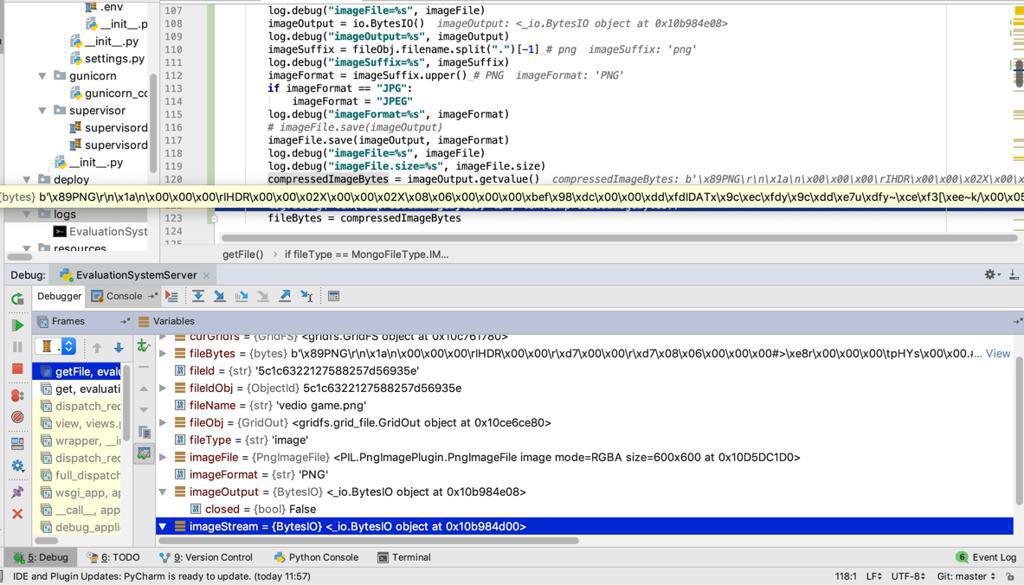Click the Variables panel horizontal scrollbar

pyautogui.click(x=368, y=540)
